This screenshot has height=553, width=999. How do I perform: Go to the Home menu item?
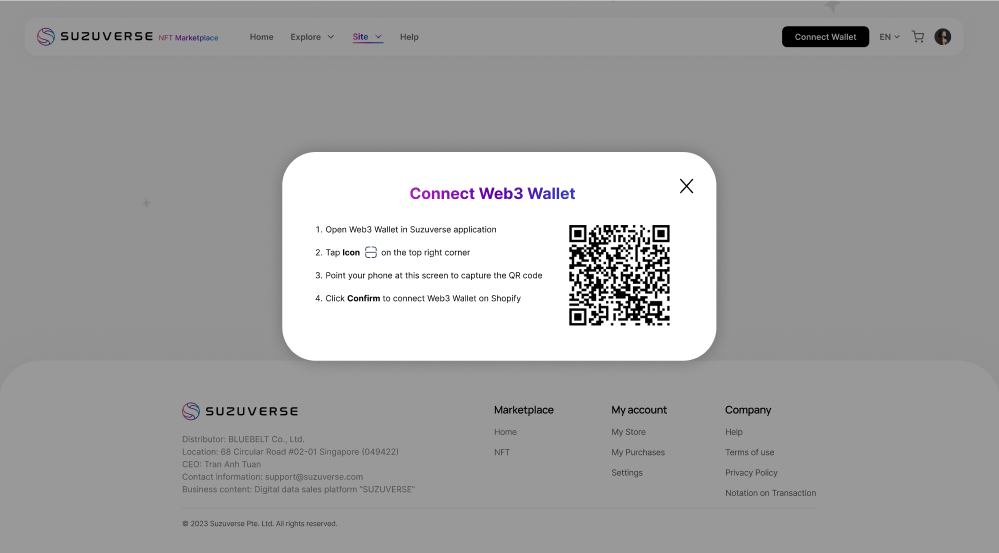pyautogui.click(x=261, y=37)
